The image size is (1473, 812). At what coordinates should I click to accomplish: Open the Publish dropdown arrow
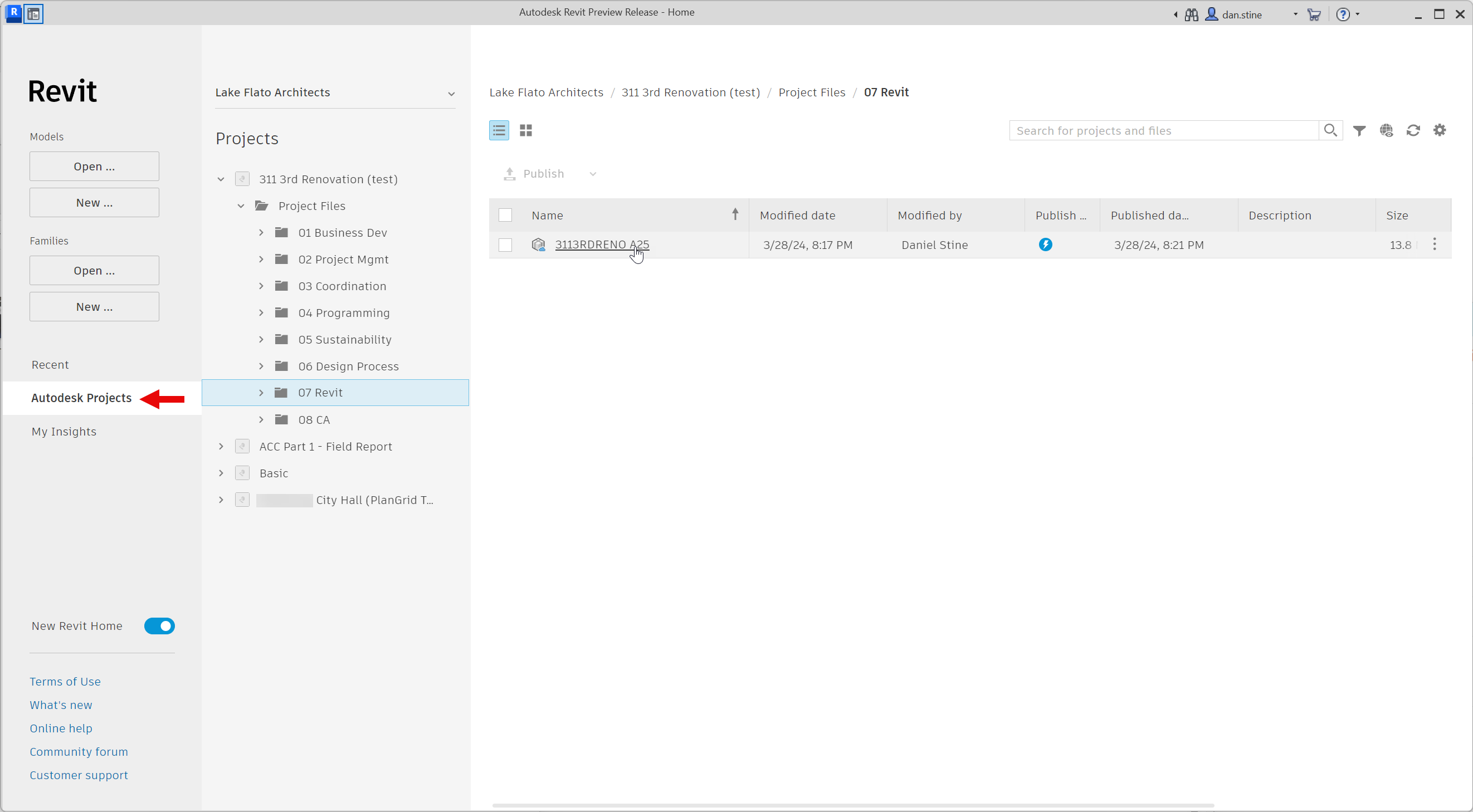[592, 174]
